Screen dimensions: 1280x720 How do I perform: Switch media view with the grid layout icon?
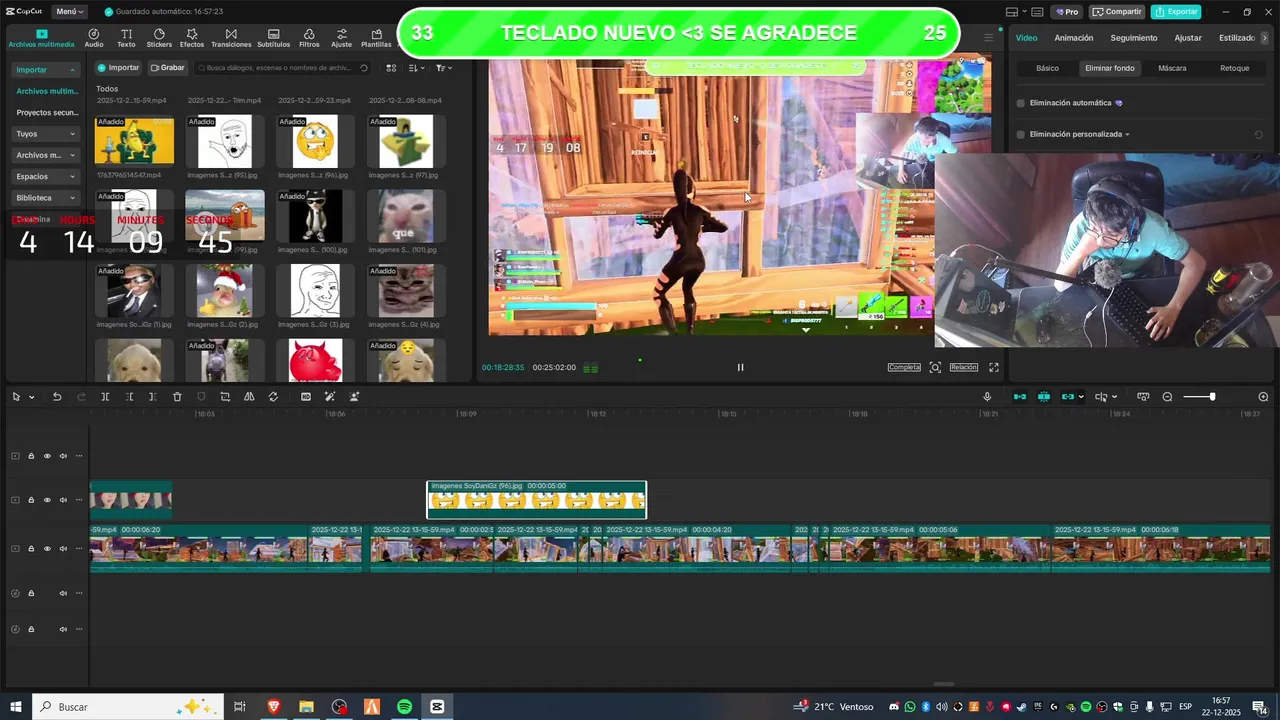[391, 68]
